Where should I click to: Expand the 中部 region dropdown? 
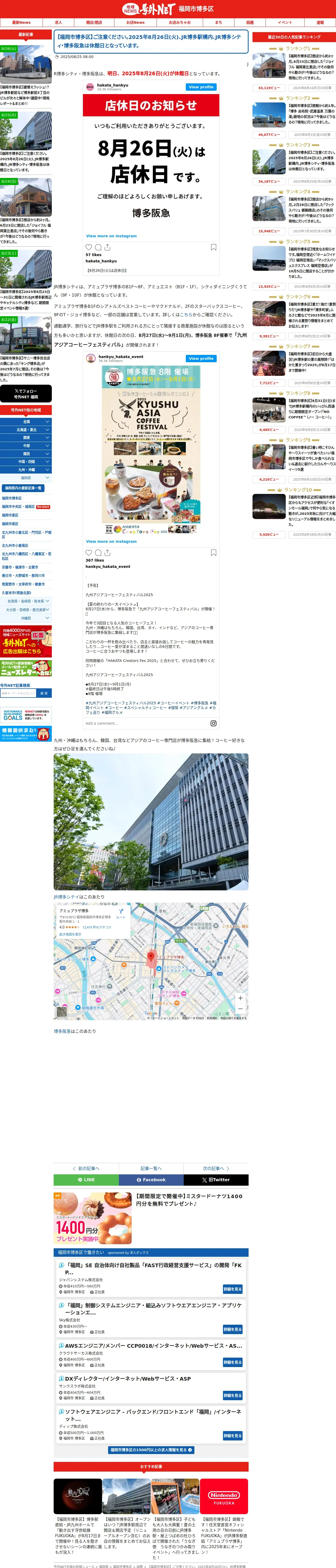(x=26, y=446)
